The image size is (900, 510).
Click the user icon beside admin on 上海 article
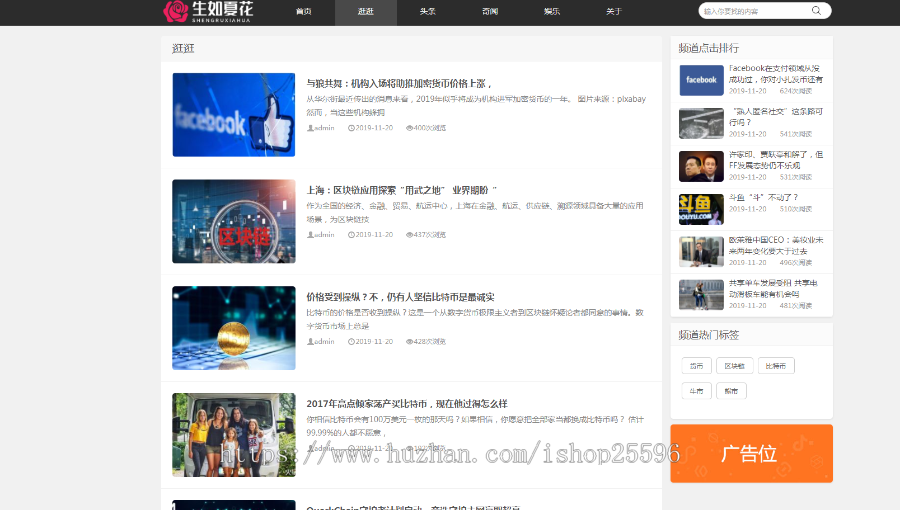310,235
